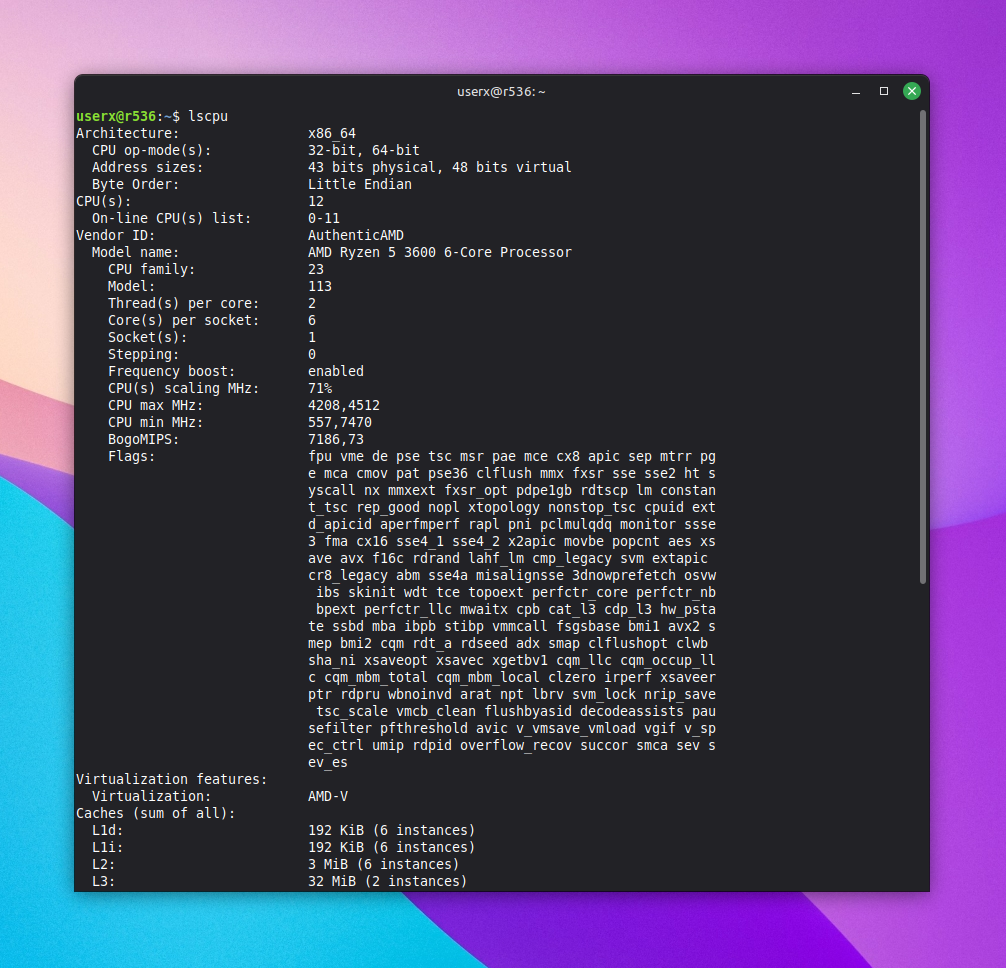Click the 'Frequency boost:' label
This screenshot has height=968, width=1006.
pyautogui.click(x=171, y=371)
